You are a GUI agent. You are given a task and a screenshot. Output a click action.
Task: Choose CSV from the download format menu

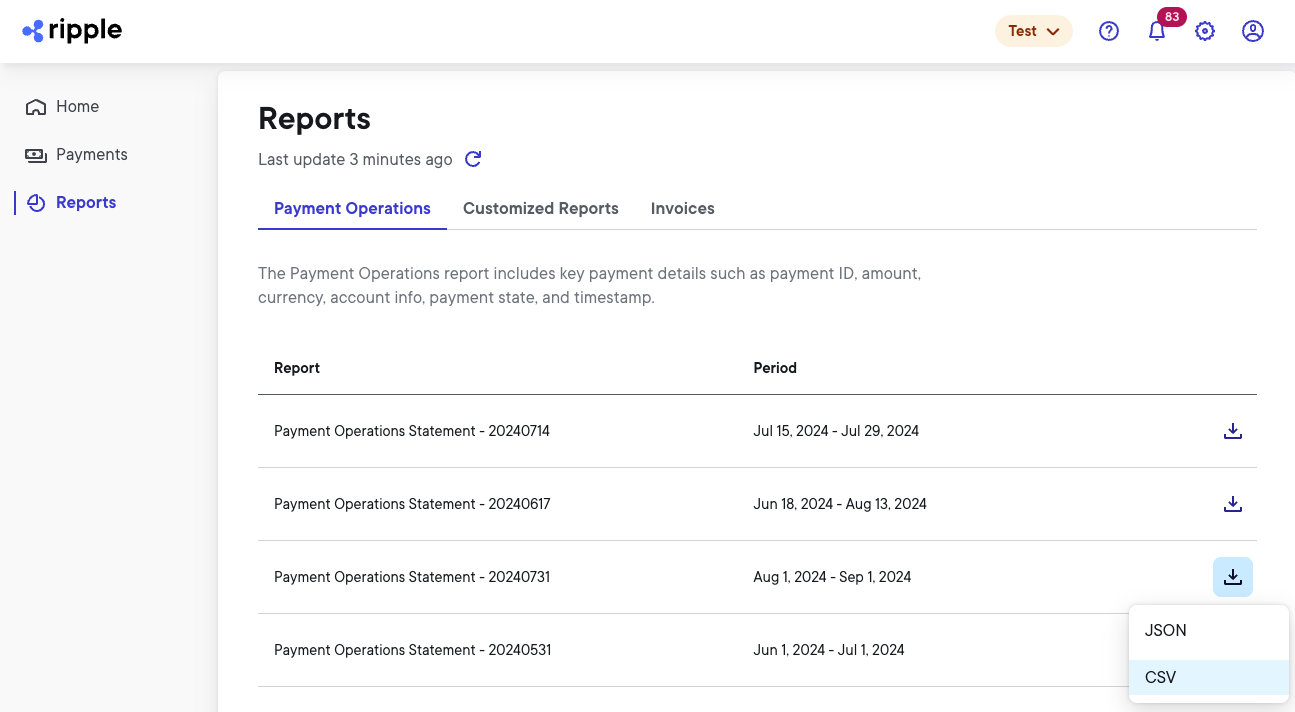tap(1160, 677)
